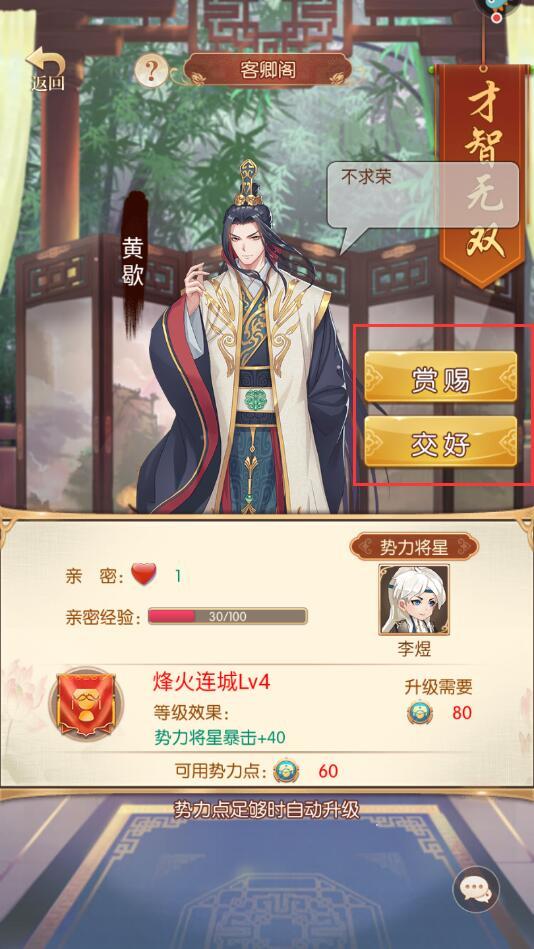The width and height of the screenshot is (534, 949).
Task: Select the 李煜 portrait thumbnail
Action: (414, 599)
